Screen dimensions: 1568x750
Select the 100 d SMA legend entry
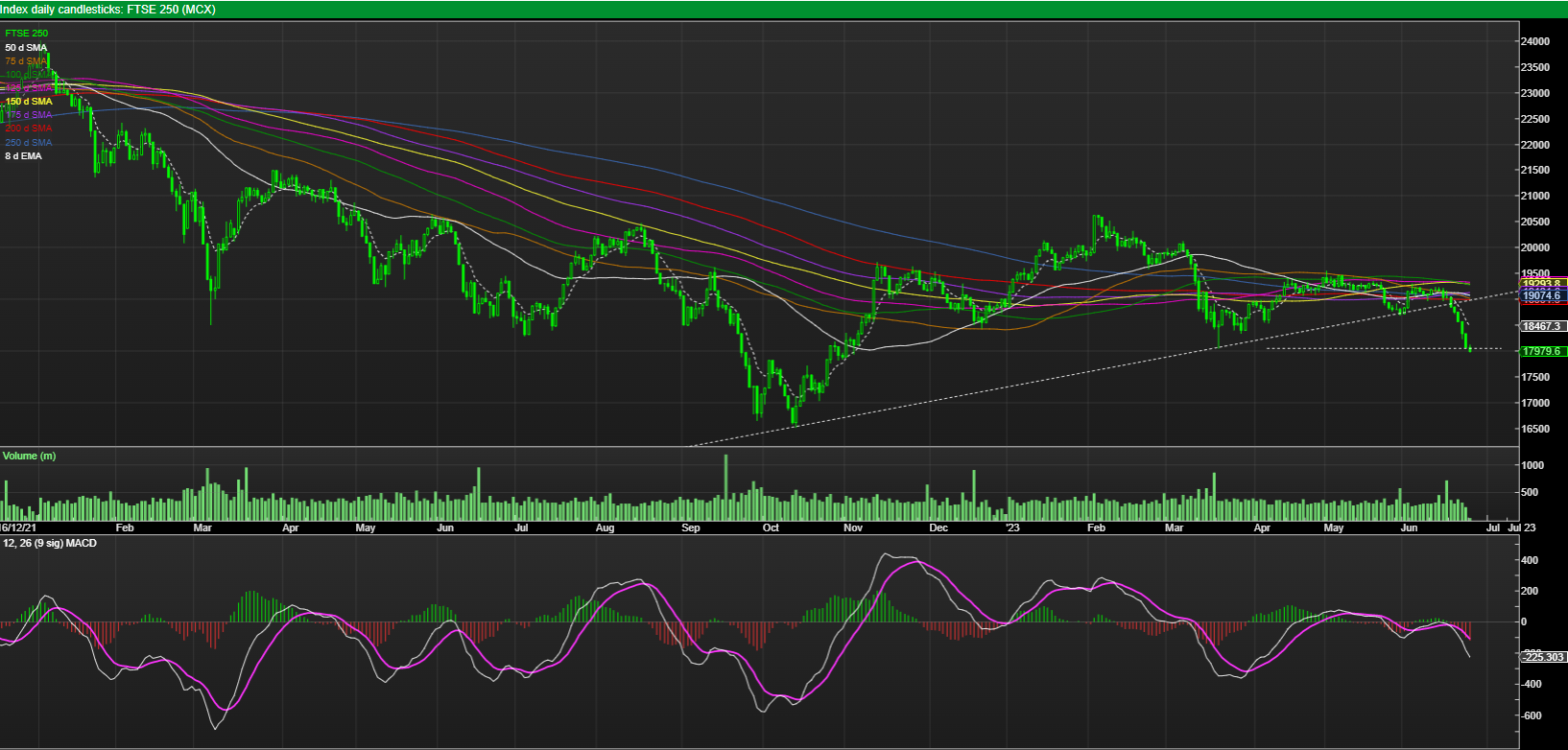coord(29,74)
